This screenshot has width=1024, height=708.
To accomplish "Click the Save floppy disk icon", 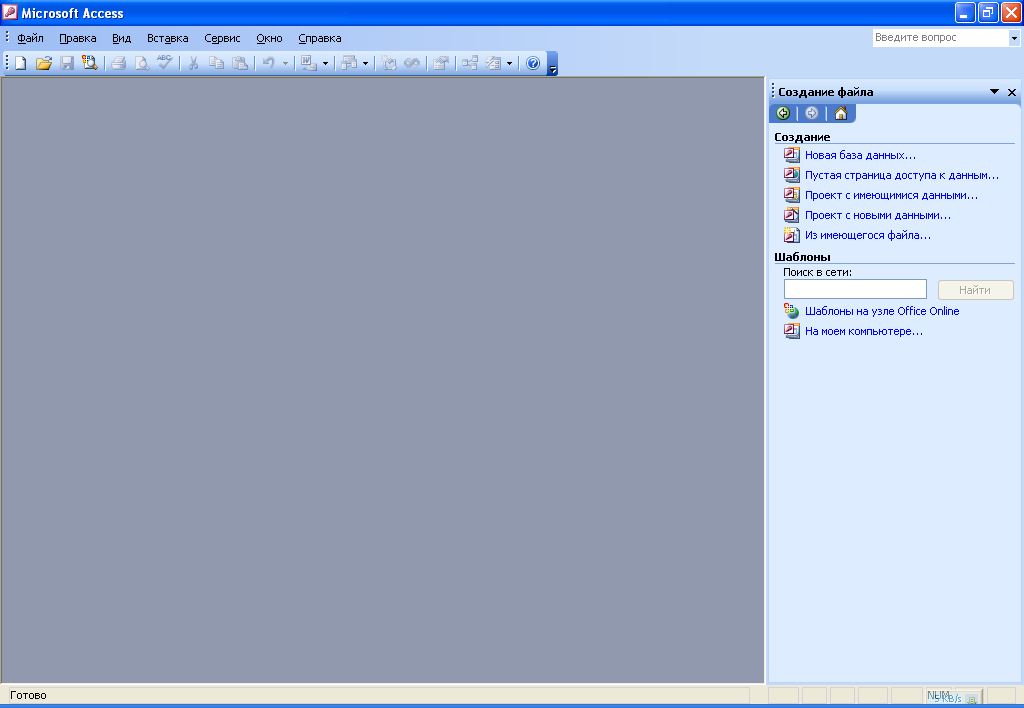I will pos(67,63).
